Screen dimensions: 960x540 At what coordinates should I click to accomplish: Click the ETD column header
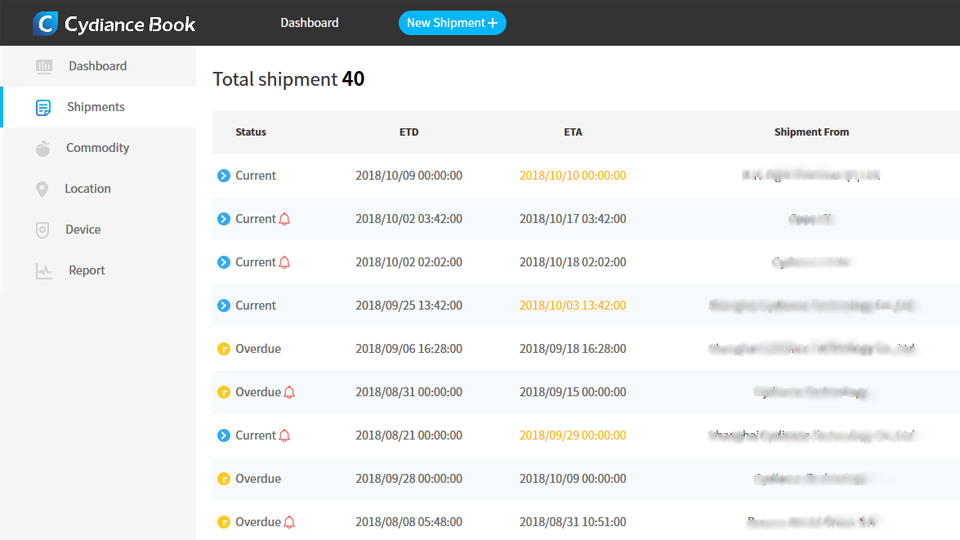[409, 132]
